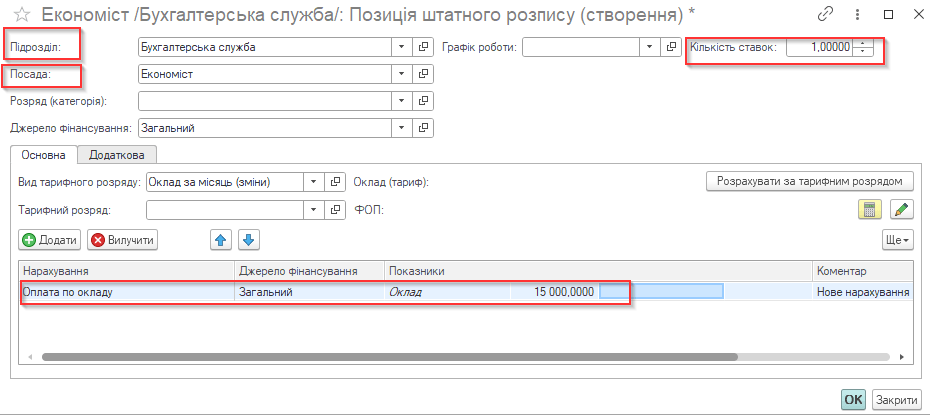Click the empty Розряд (категорія) input field

pos(265,101)
